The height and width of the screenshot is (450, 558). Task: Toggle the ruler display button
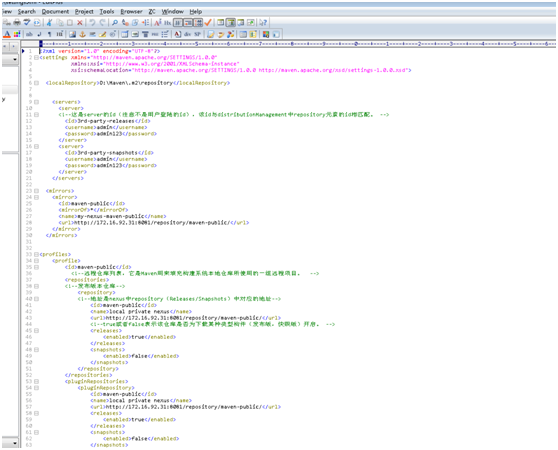click(x=198, y=22)
